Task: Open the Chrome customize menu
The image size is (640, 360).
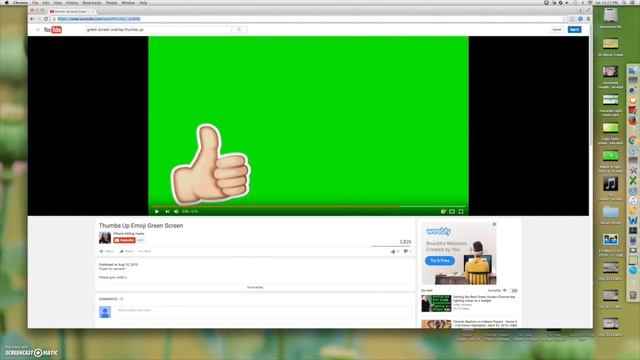Action: (x=588, y=19)
